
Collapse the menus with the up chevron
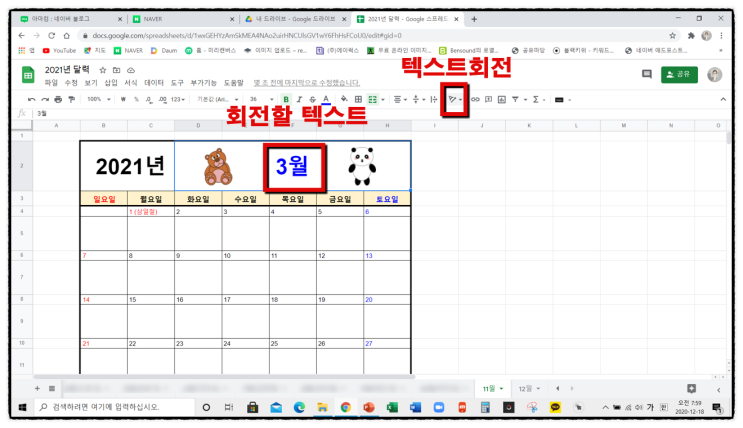(723, 100)
